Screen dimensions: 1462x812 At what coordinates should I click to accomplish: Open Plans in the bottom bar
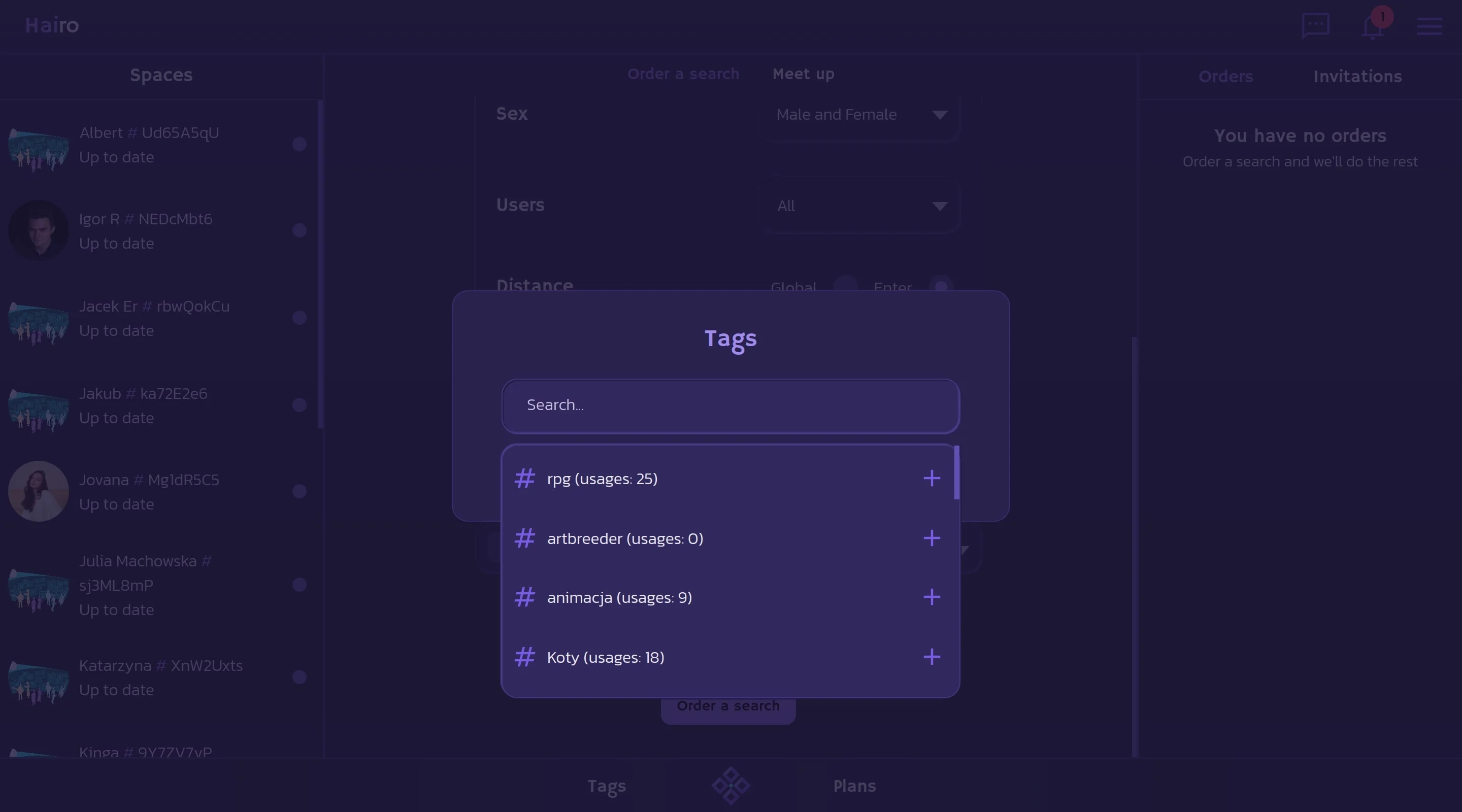(x=854, y=786)
